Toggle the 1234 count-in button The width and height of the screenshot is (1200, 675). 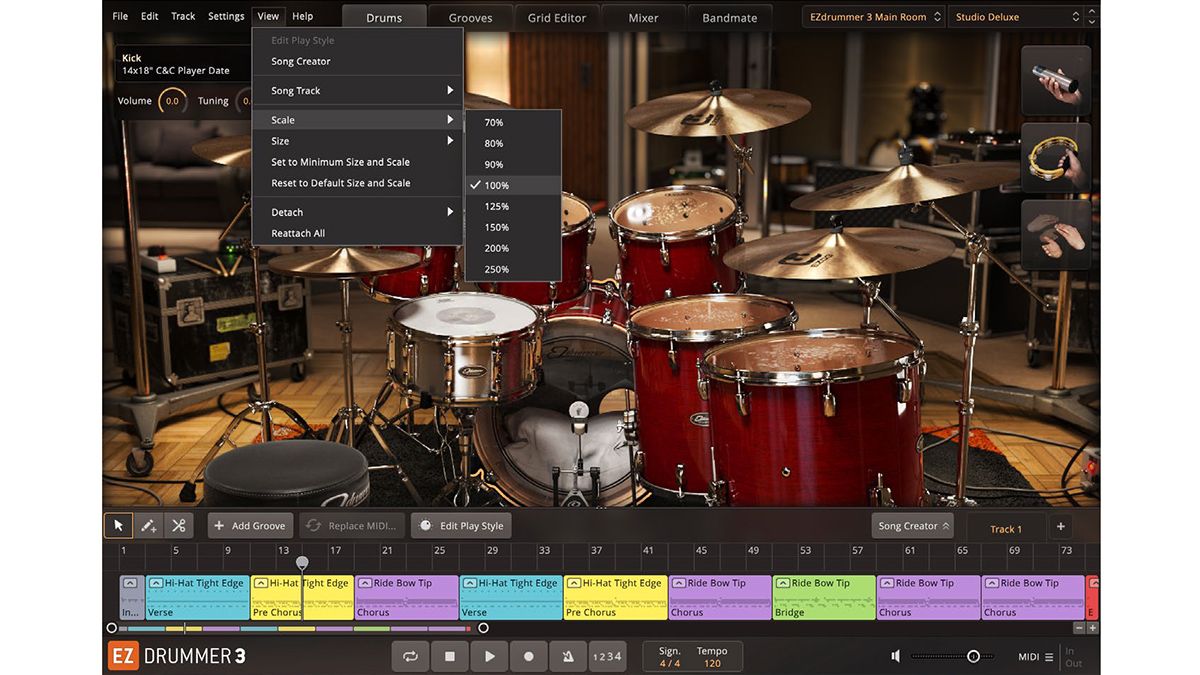click(x=607, y=656)
